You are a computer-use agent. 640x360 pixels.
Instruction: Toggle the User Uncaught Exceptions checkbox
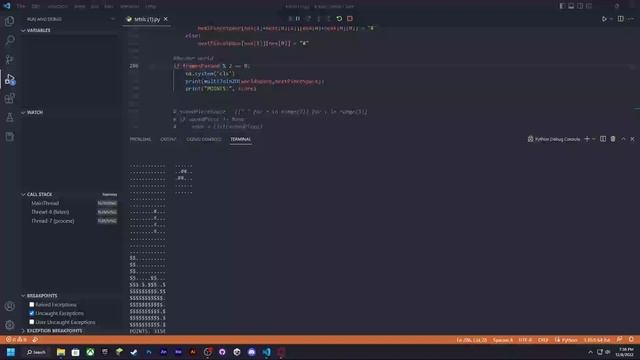tap(31, 322)
